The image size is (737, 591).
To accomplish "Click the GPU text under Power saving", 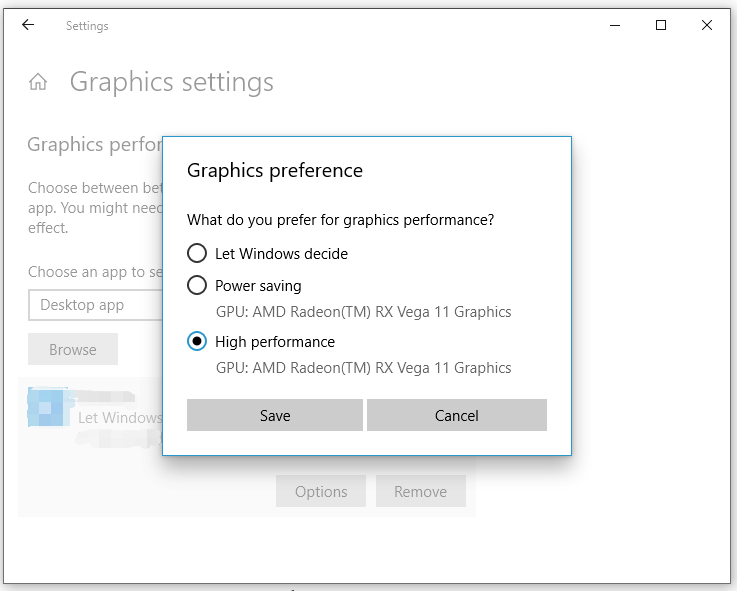I will point(364,312).
